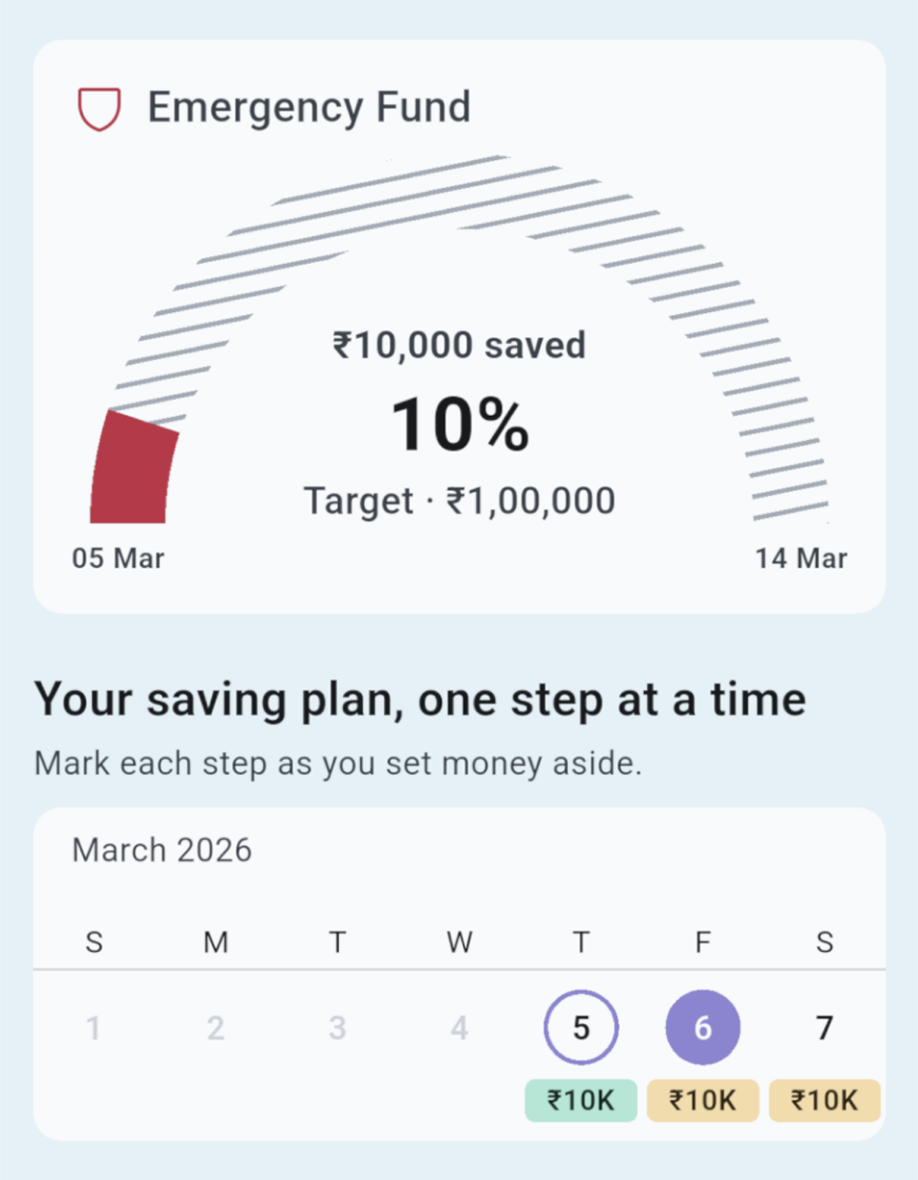This screenshot has height=1180, width=918.
Task: Click the Your saving plan heading
Action: (419, 698)
